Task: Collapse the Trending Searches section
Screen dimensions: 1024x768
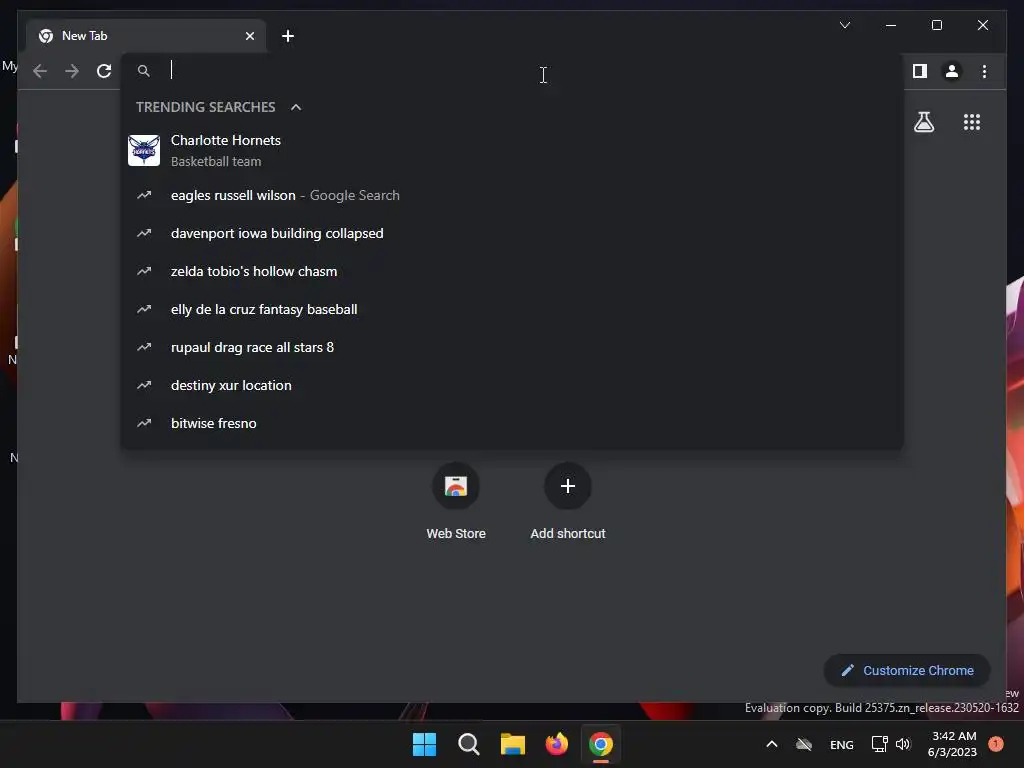Action: [x=296, y=107]
